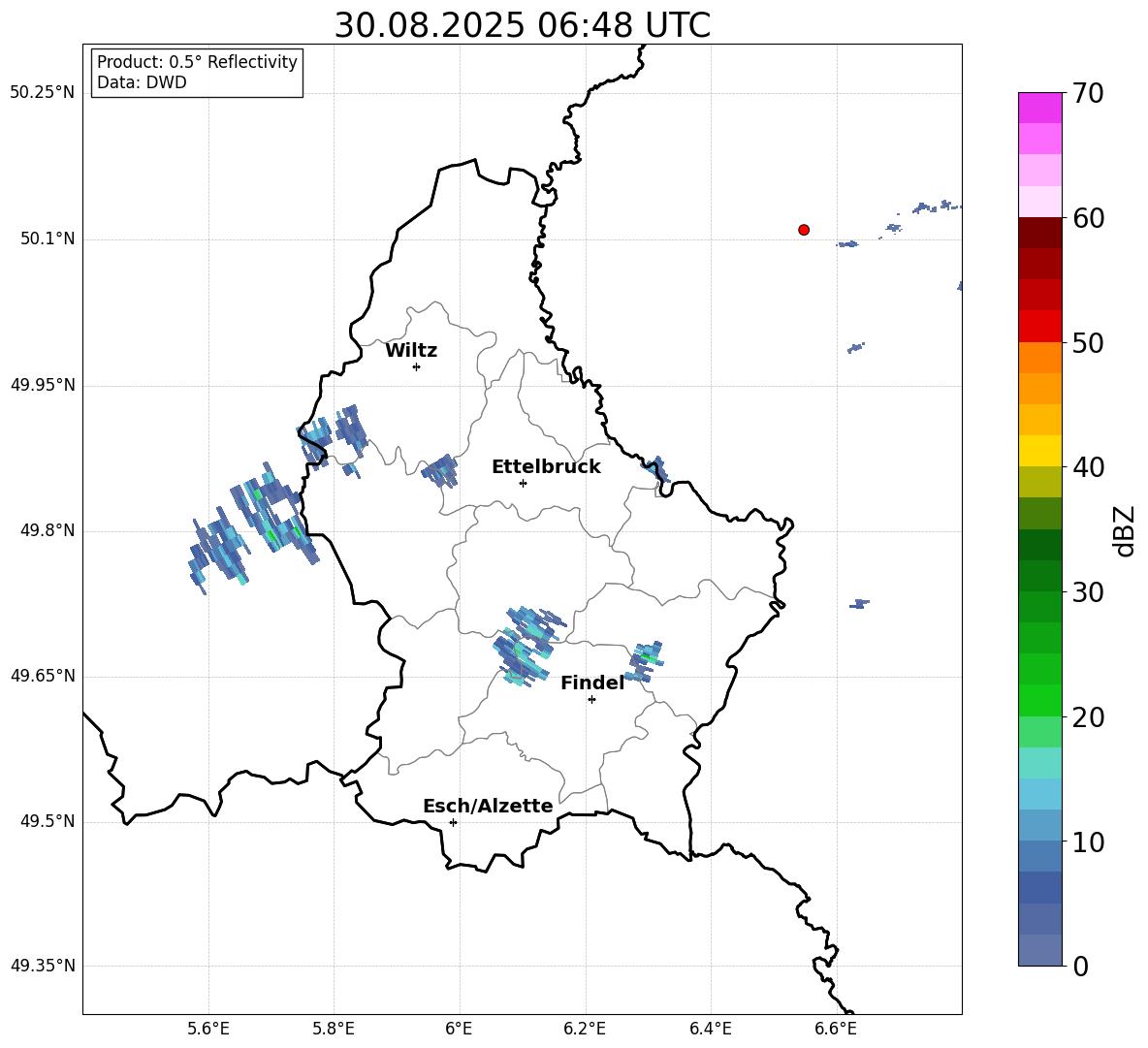The height and width of the screenshot is (1048, 1148).
Task: Click the Findel location cross marker
Action: (591, 700)
